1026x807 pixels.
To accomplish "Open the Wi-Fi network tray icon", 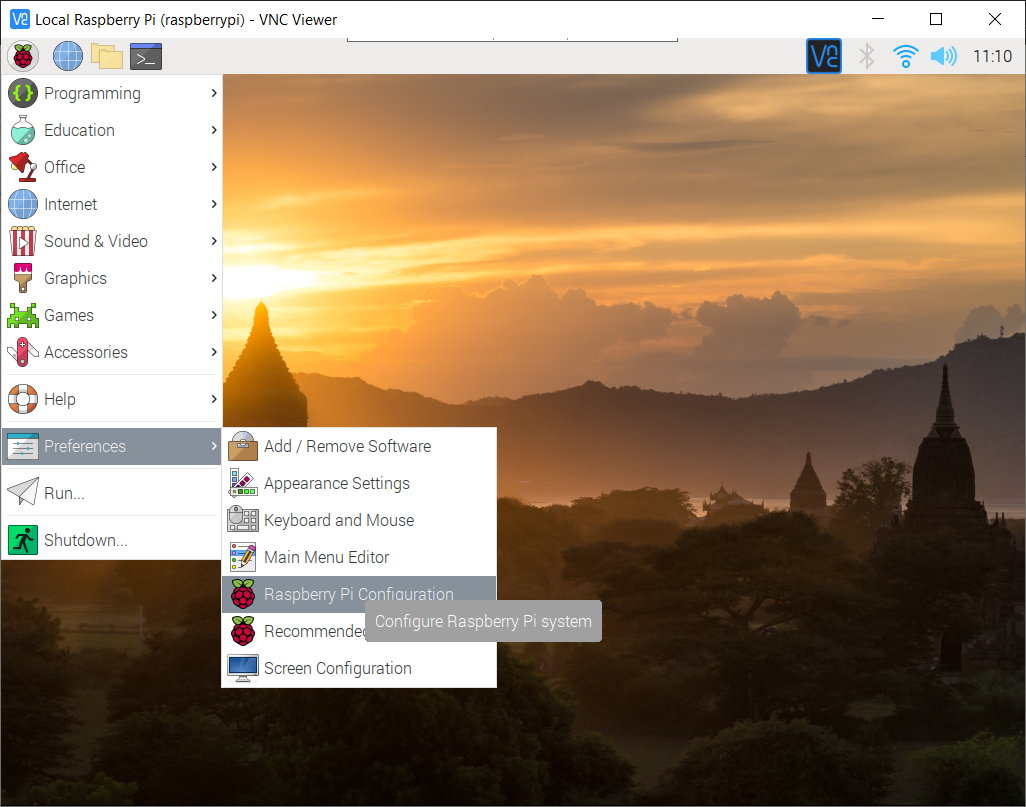I will (906, 56).
